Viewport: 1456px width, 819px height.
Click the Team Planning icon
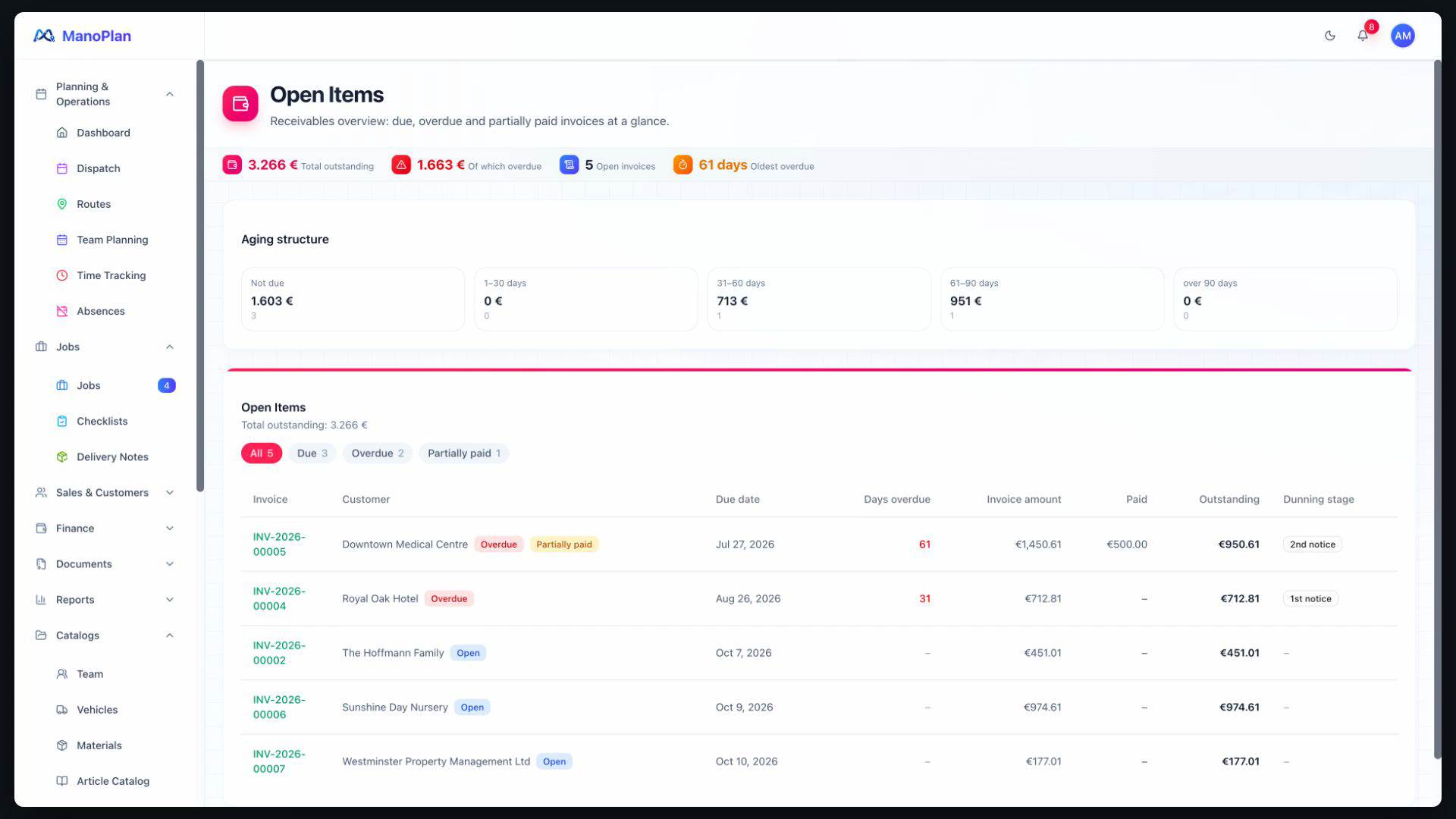[x=62, y=240]
